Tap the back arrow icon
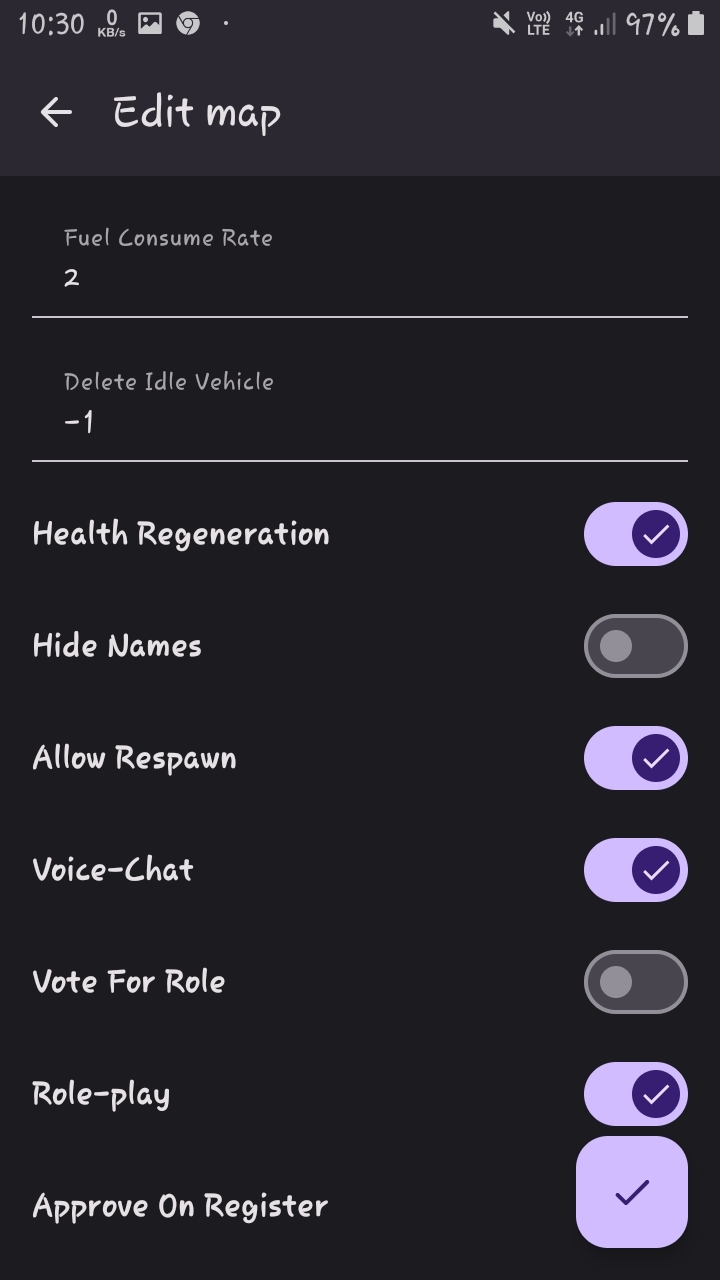Viewport: 720px width, 1280px height. point(56,112)
